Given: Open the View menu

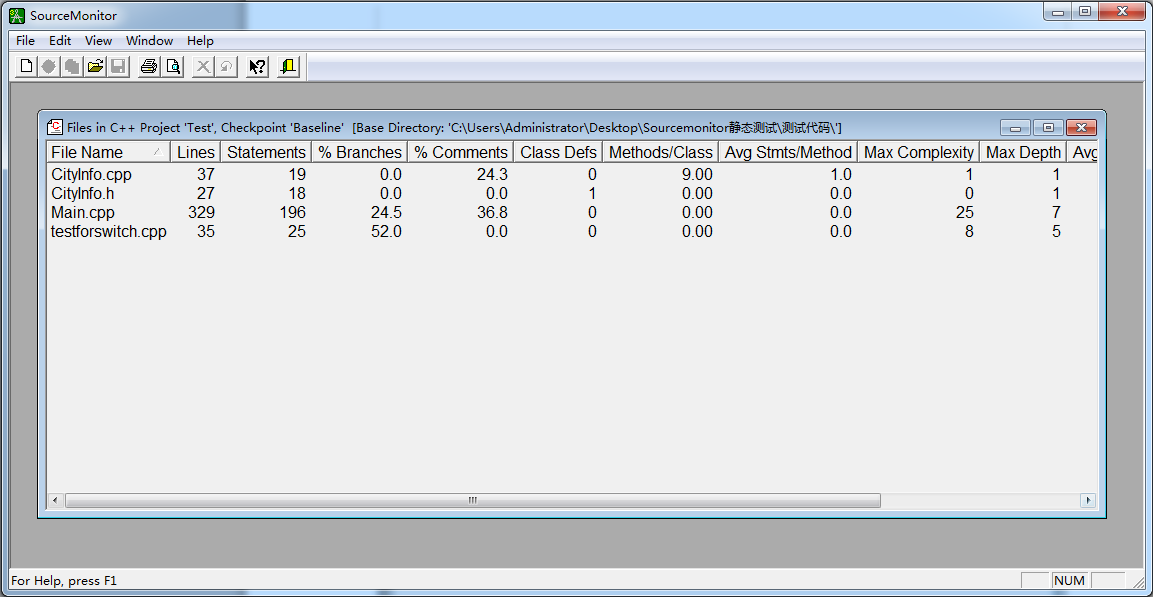Looking at the screenshot, I should 98,41.
